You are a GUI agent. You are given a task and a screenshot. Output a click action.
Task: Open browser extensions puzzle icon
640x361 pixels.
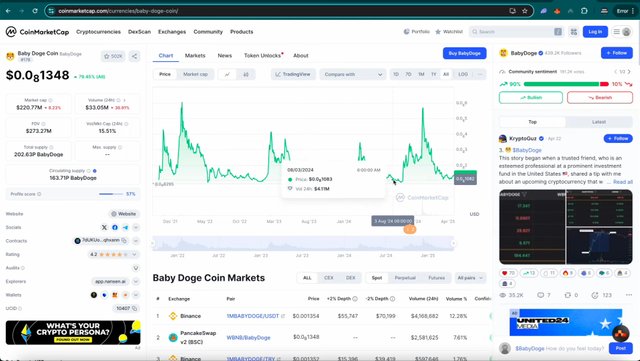pos(584,11)
